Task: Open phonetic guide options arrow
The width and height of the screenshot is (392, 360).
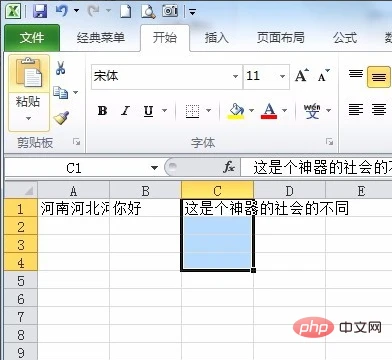Action: [328, 110]
